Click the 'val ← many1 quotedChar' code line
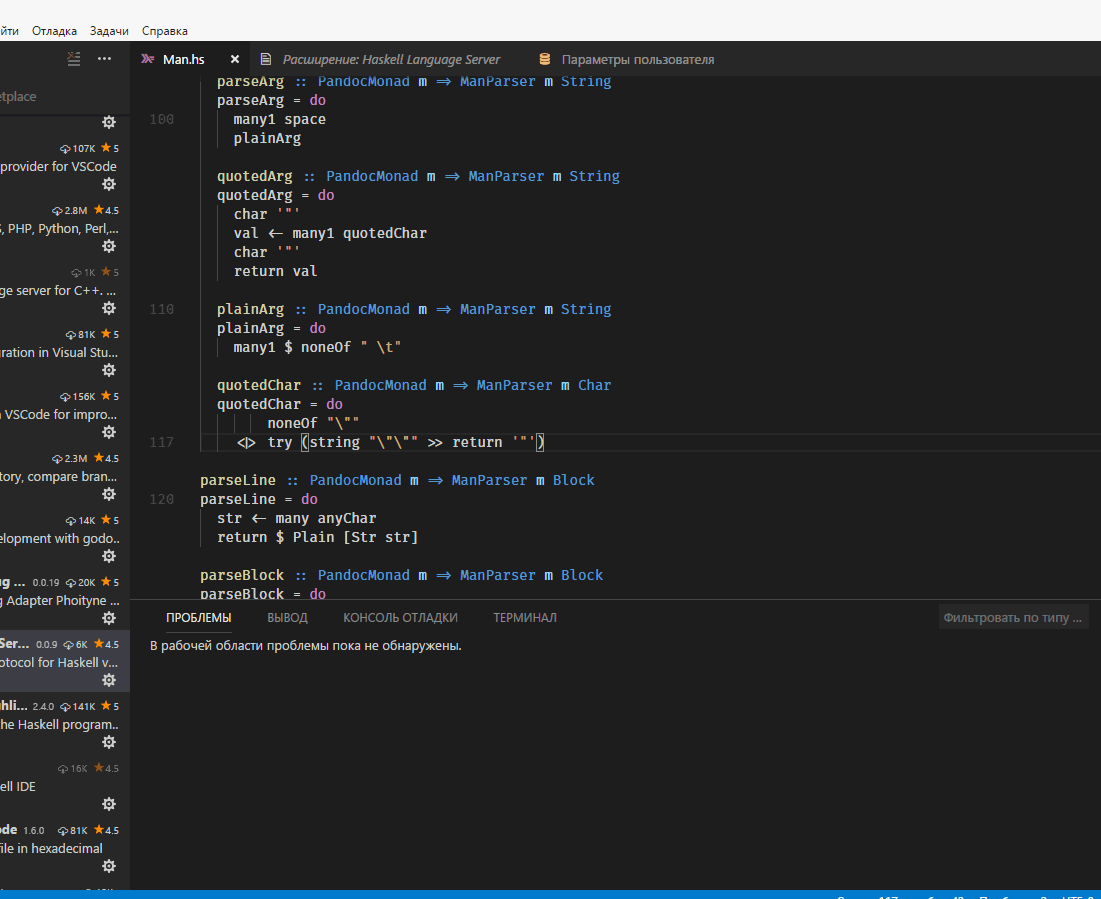 point(330,233)
